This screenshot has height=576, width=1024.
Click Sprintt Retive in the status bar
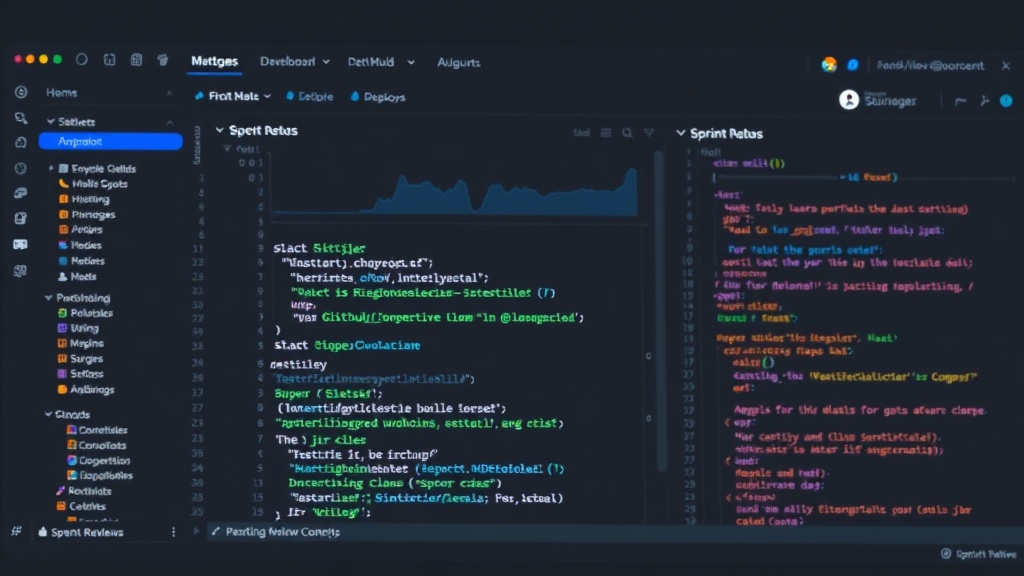click(986, 554)
